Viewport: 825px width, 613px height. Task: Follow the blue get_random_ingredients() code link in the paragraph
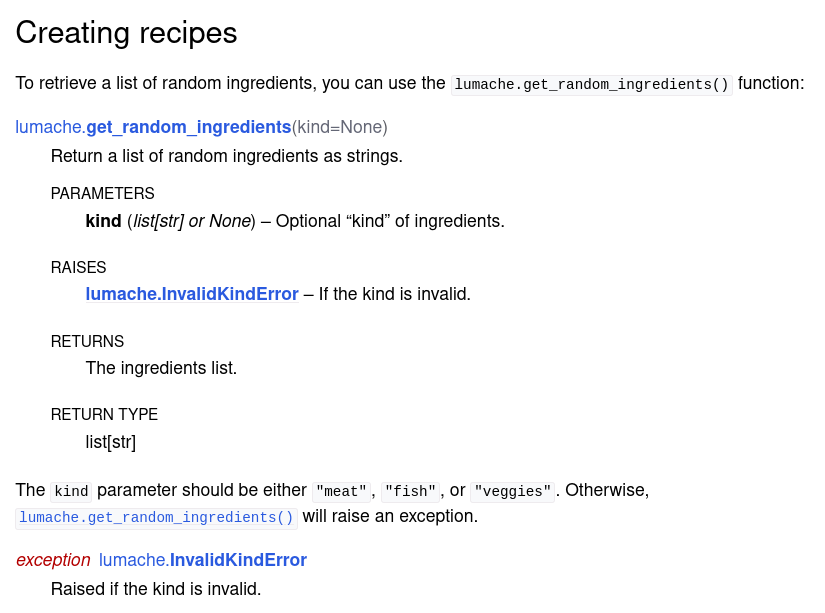156,517
